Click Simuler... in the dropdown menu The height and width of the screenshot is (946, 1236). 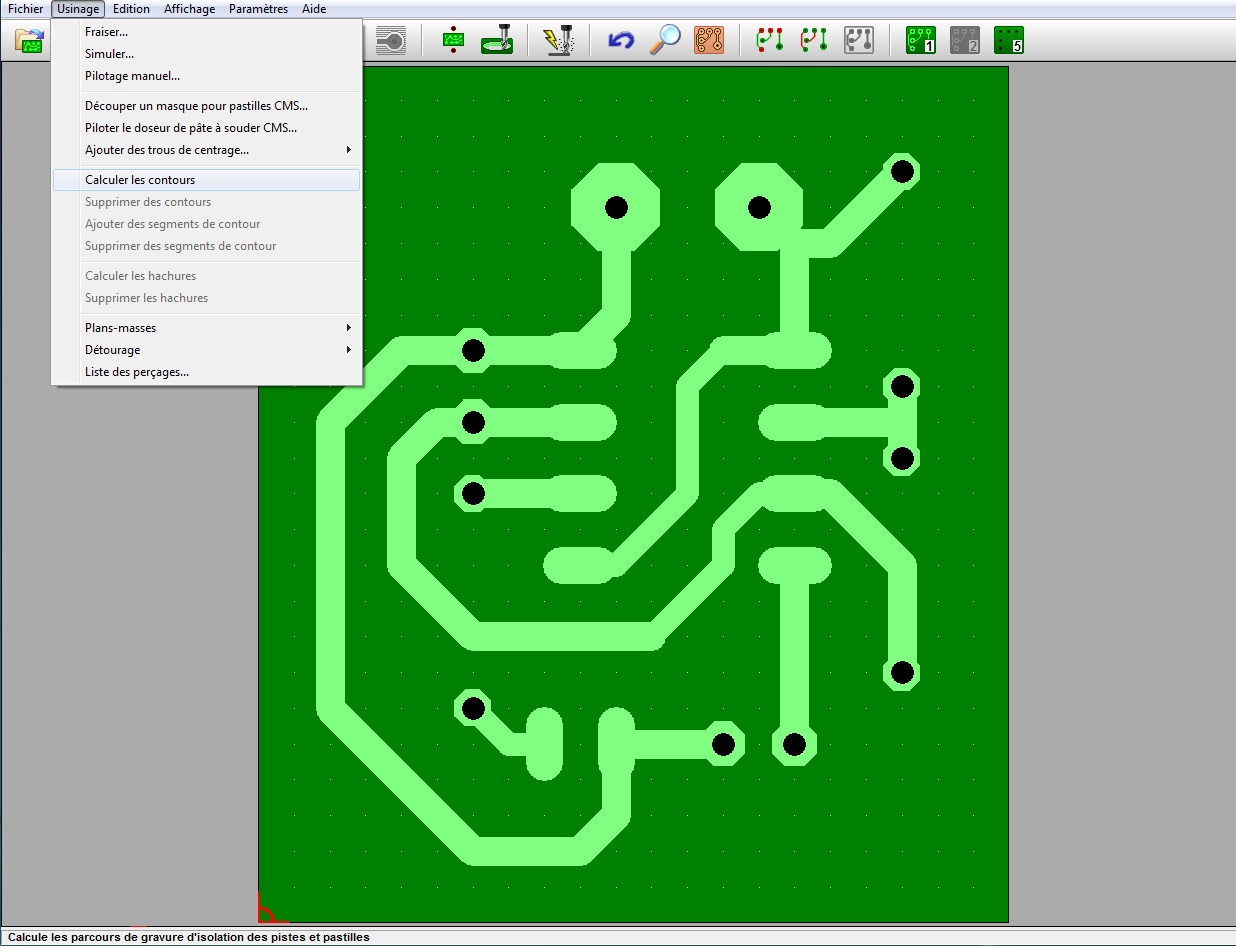click(109, 54)
